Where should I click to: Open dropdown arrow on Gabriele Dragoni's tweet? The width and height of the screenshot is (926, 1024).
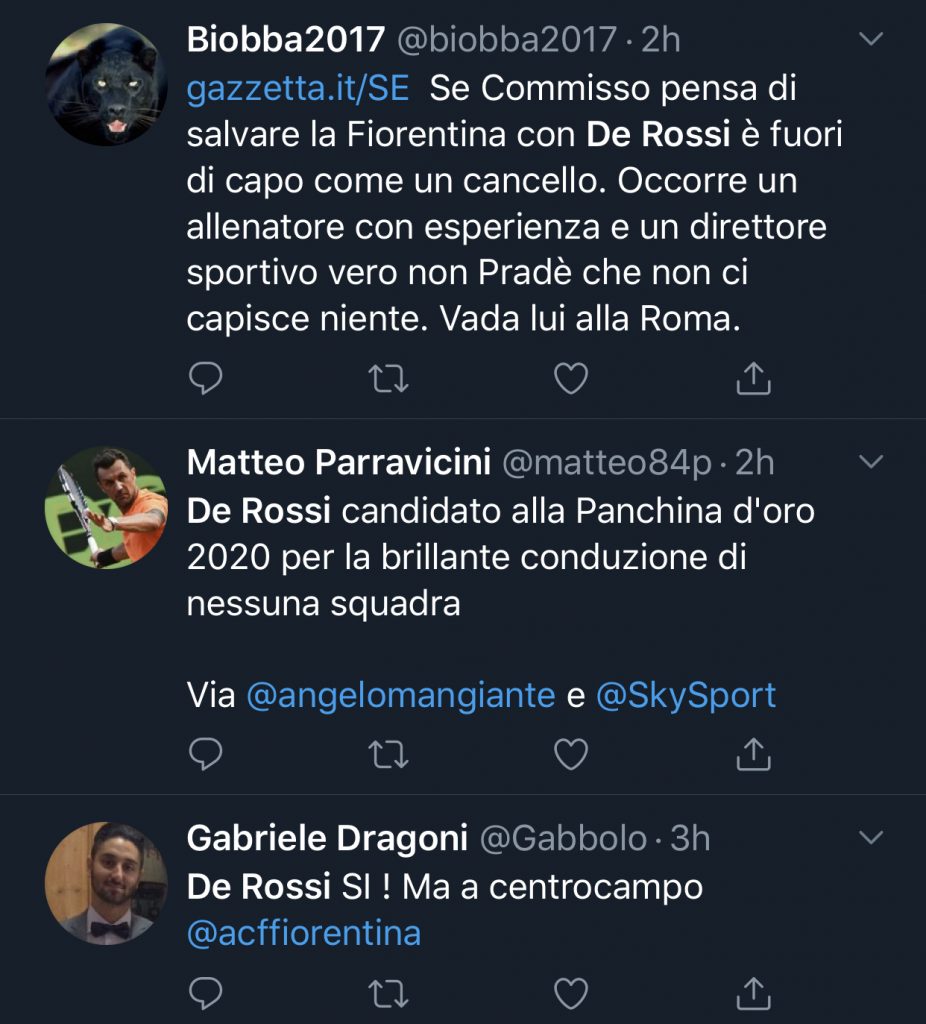[872, 838]
